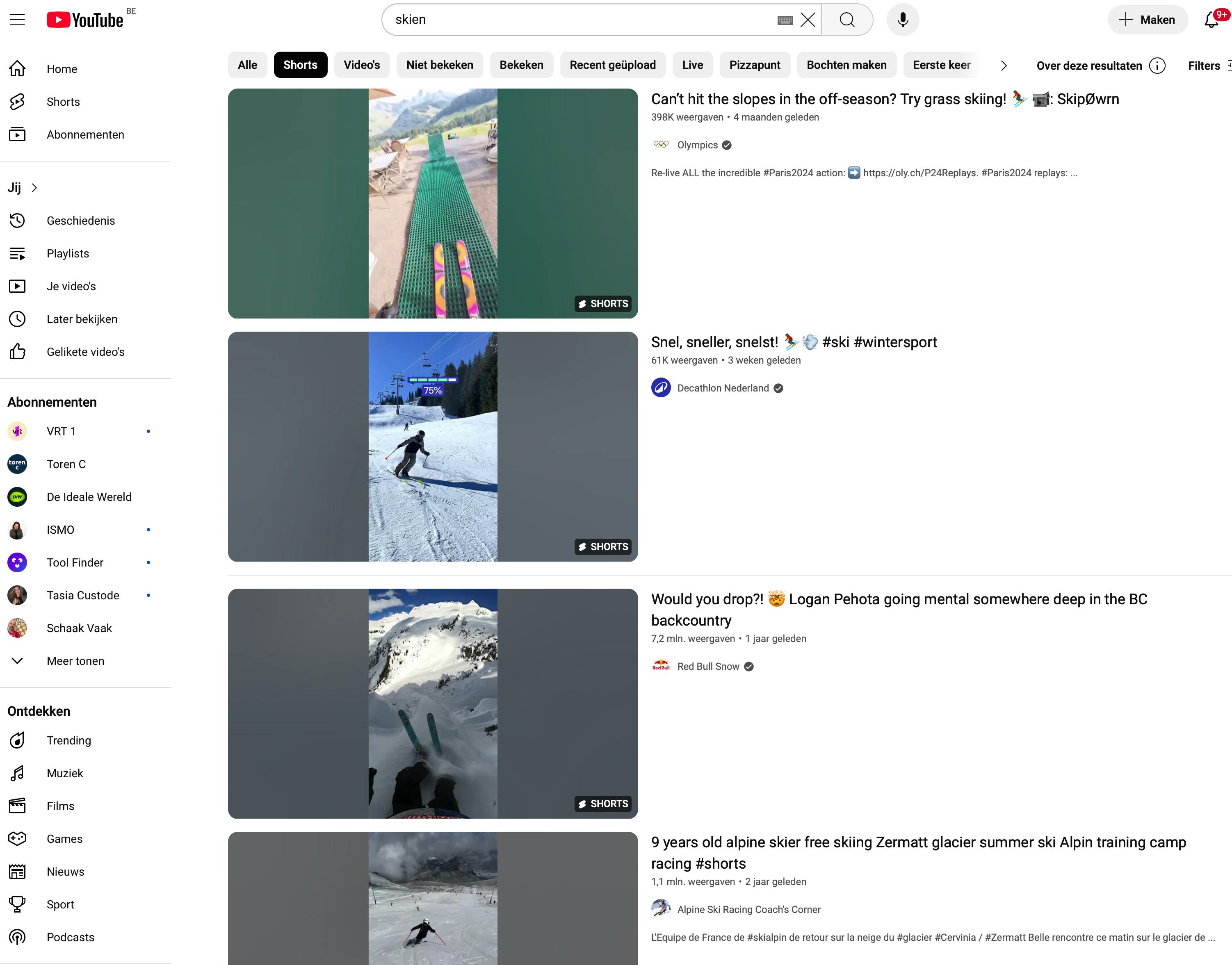
Task: Enable the Recent geüpload chip
Action: [x=612, y=65]
